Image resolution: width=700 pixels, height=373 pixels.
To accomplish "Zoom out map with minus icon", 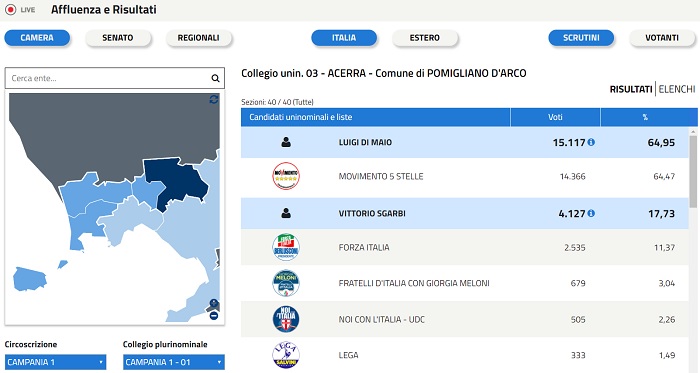I will [x=214, y=316].
